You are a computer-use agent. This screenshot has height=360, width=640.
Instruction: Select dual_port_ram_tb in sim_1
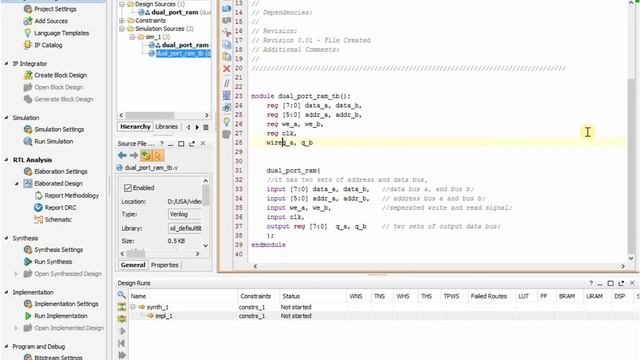(183, 53)
